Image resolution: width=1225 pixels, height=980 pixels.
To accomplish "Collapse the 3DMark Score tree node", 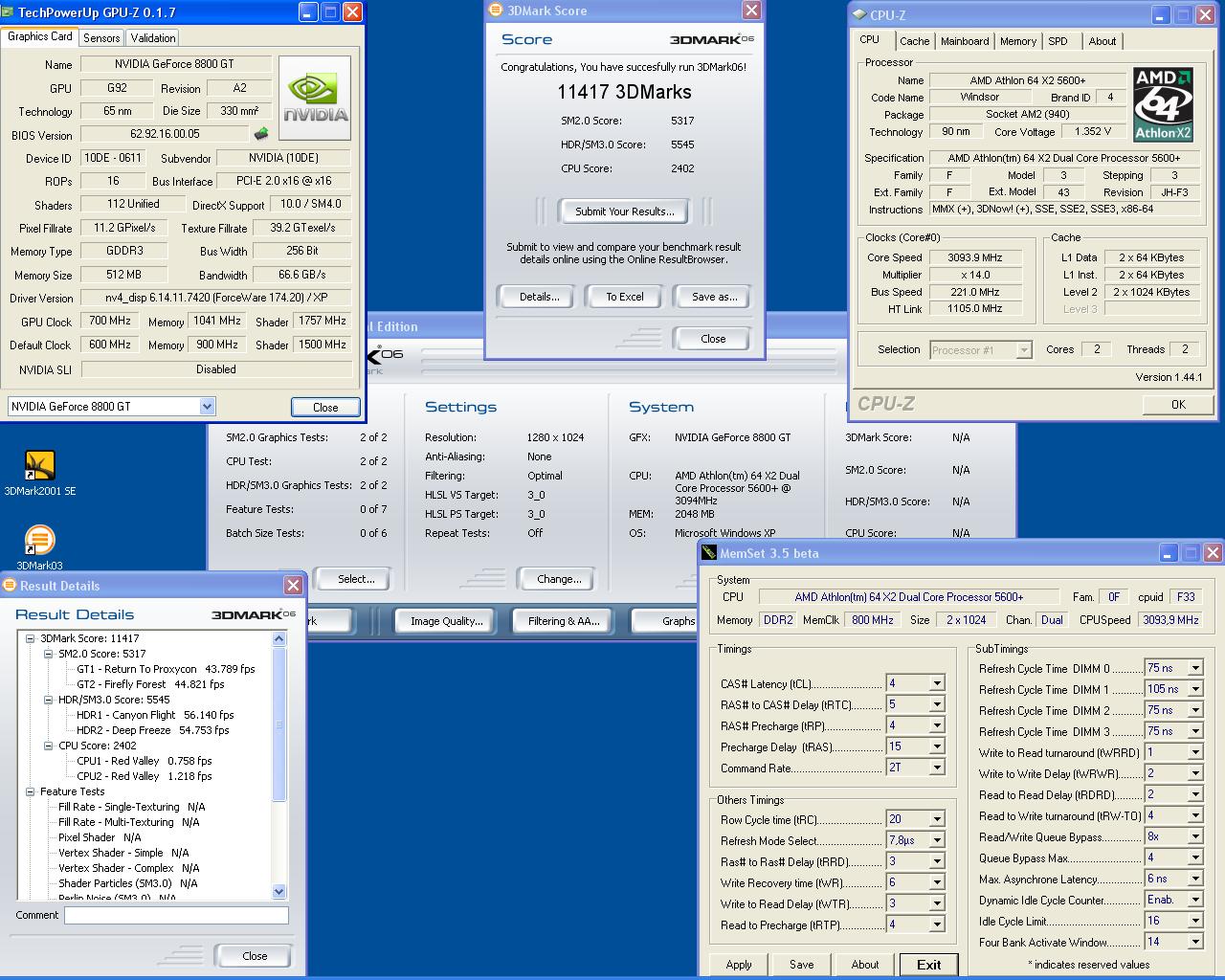I will 30,638.
